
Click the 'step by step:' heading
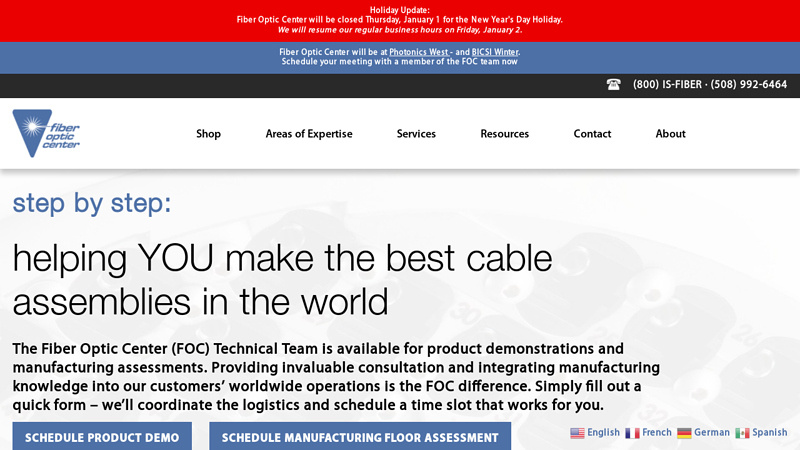92,203
